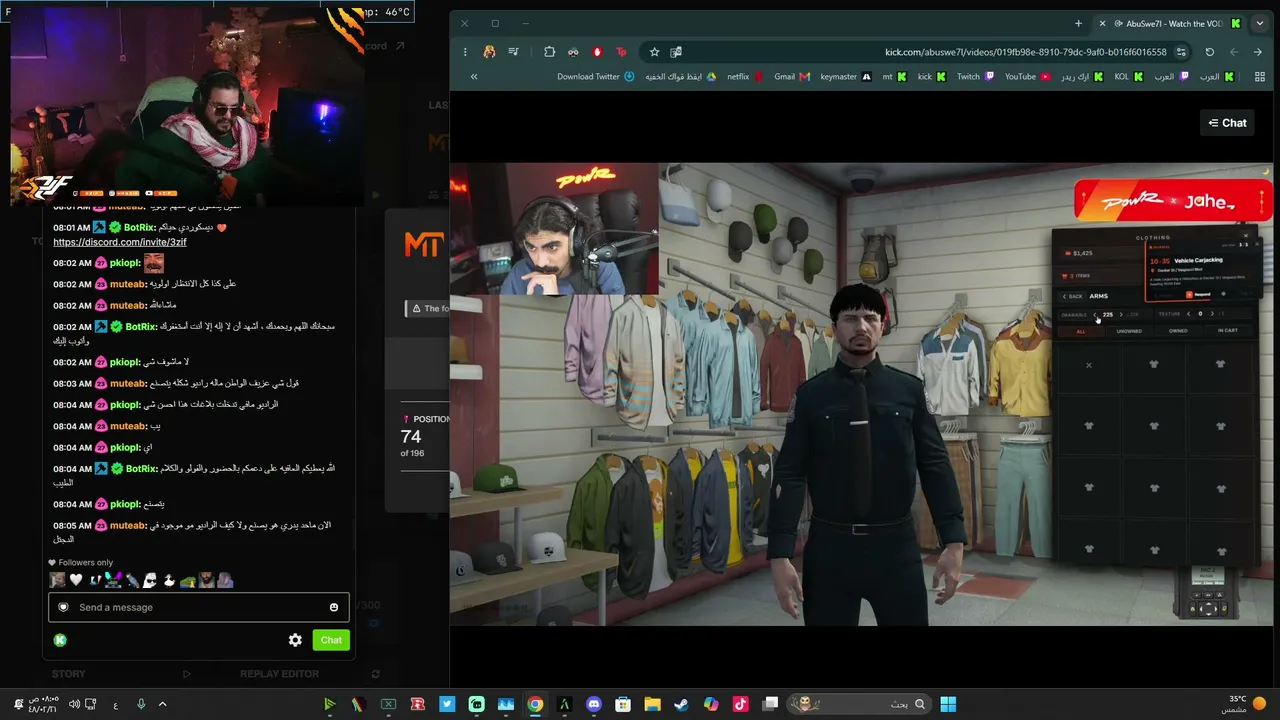Open the mt bookmark

click(x=894, y=77)
